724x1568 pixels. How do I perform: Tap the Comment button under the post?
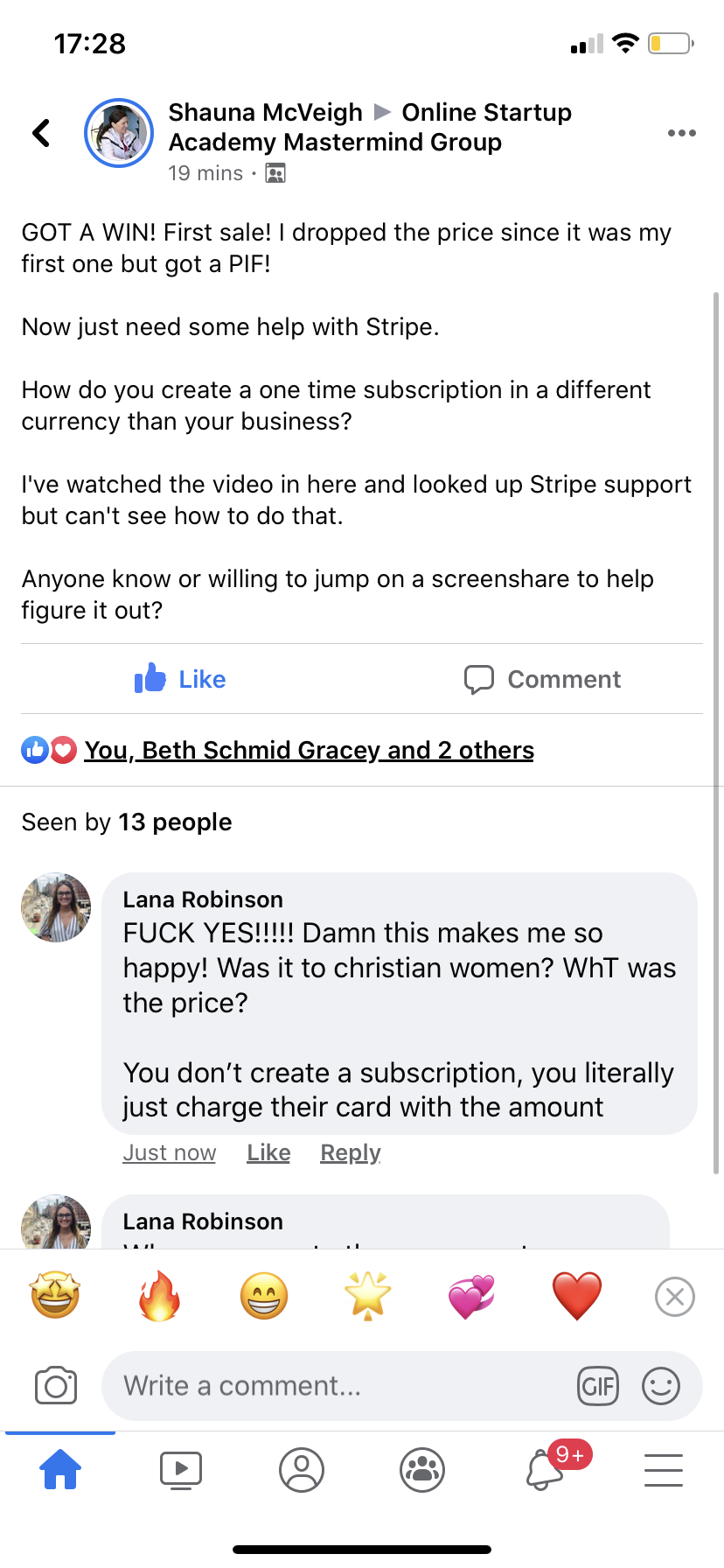(x=542, y=679)
